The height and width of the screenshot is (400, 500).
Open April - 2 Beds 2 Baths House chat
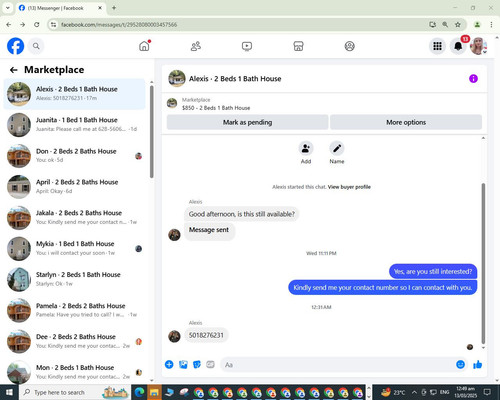tap(74, 187)
